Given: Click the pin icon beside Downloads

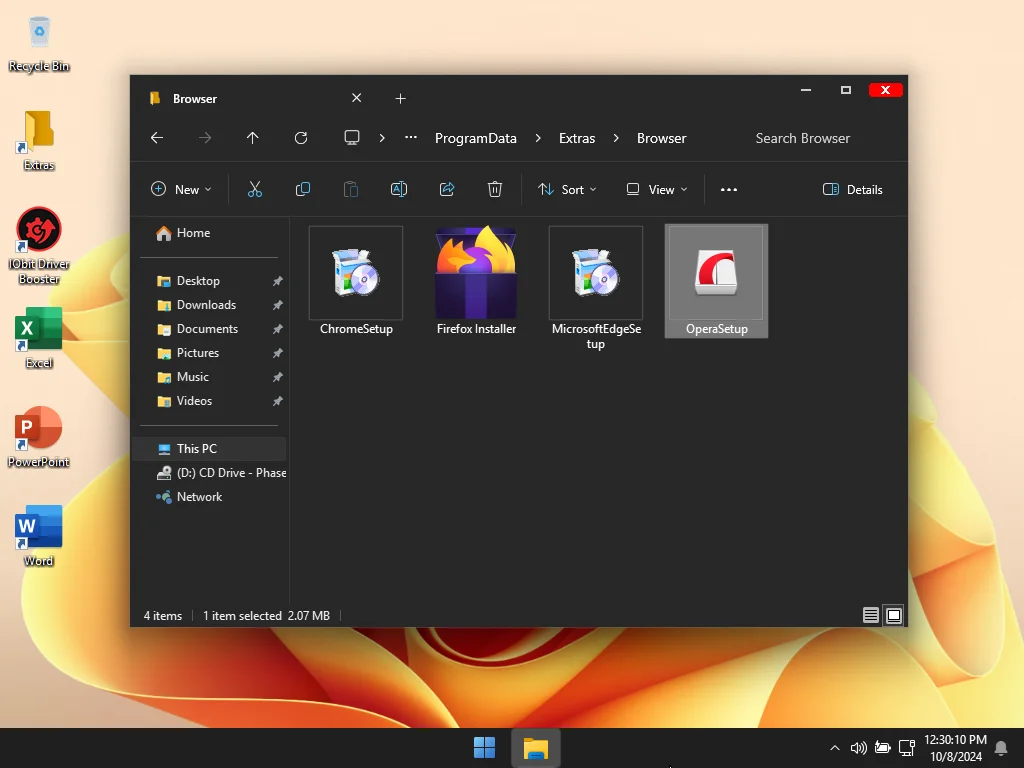Looking at the screenshot, I should click(x=278, y=305).
